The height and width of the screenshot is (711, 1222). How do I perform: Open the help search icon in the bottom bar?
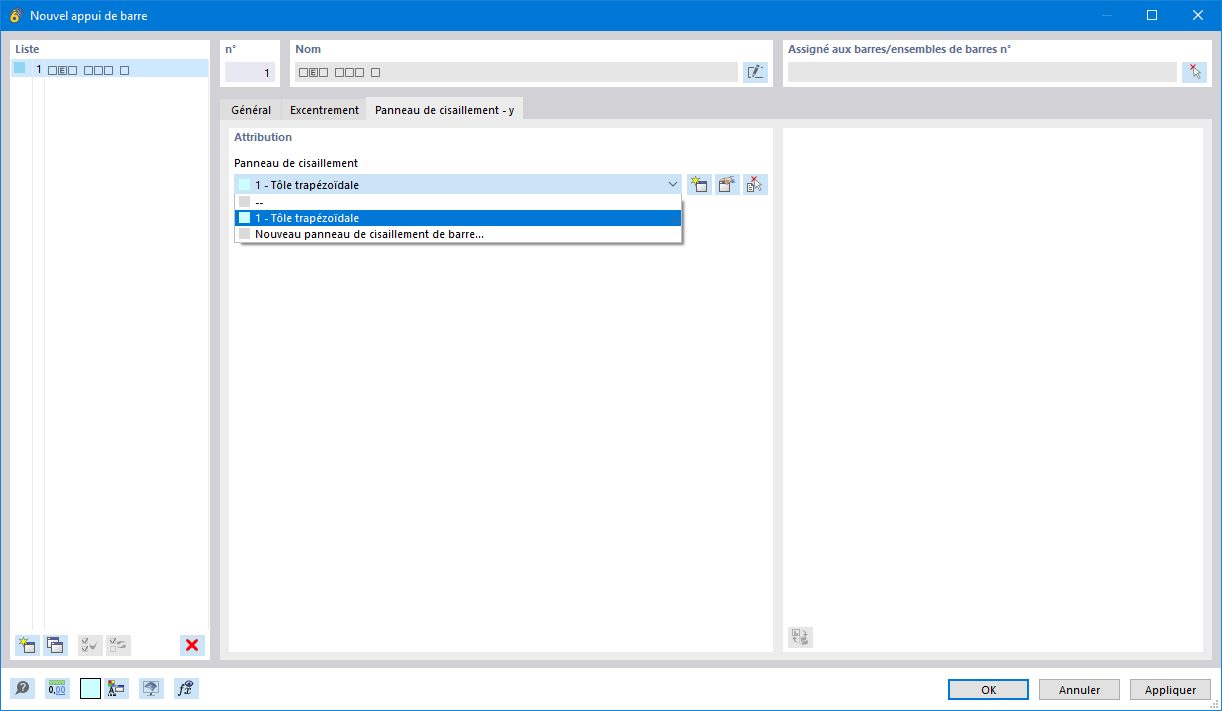pos(22,688)
